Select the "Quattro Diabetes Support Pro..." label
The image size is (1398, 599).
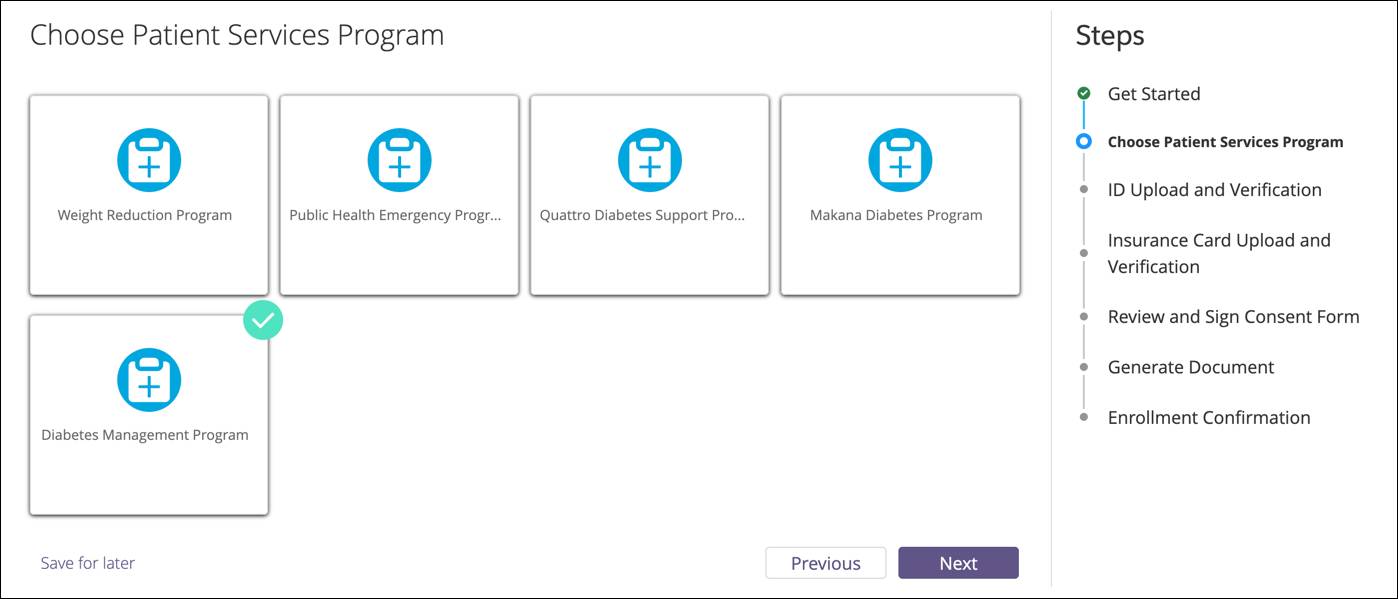(643, 215)
